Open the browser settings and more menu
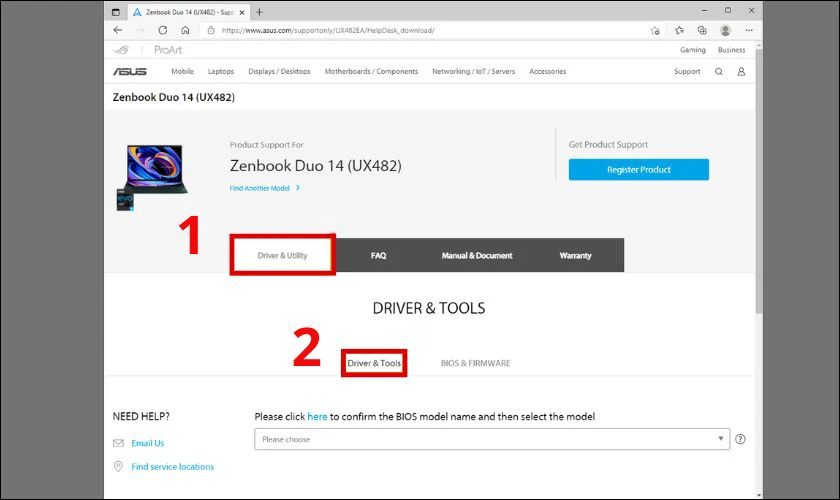Image resolution: width=840 pixels, height=500 pixels. pyautogui.click(x=749, y=31)
